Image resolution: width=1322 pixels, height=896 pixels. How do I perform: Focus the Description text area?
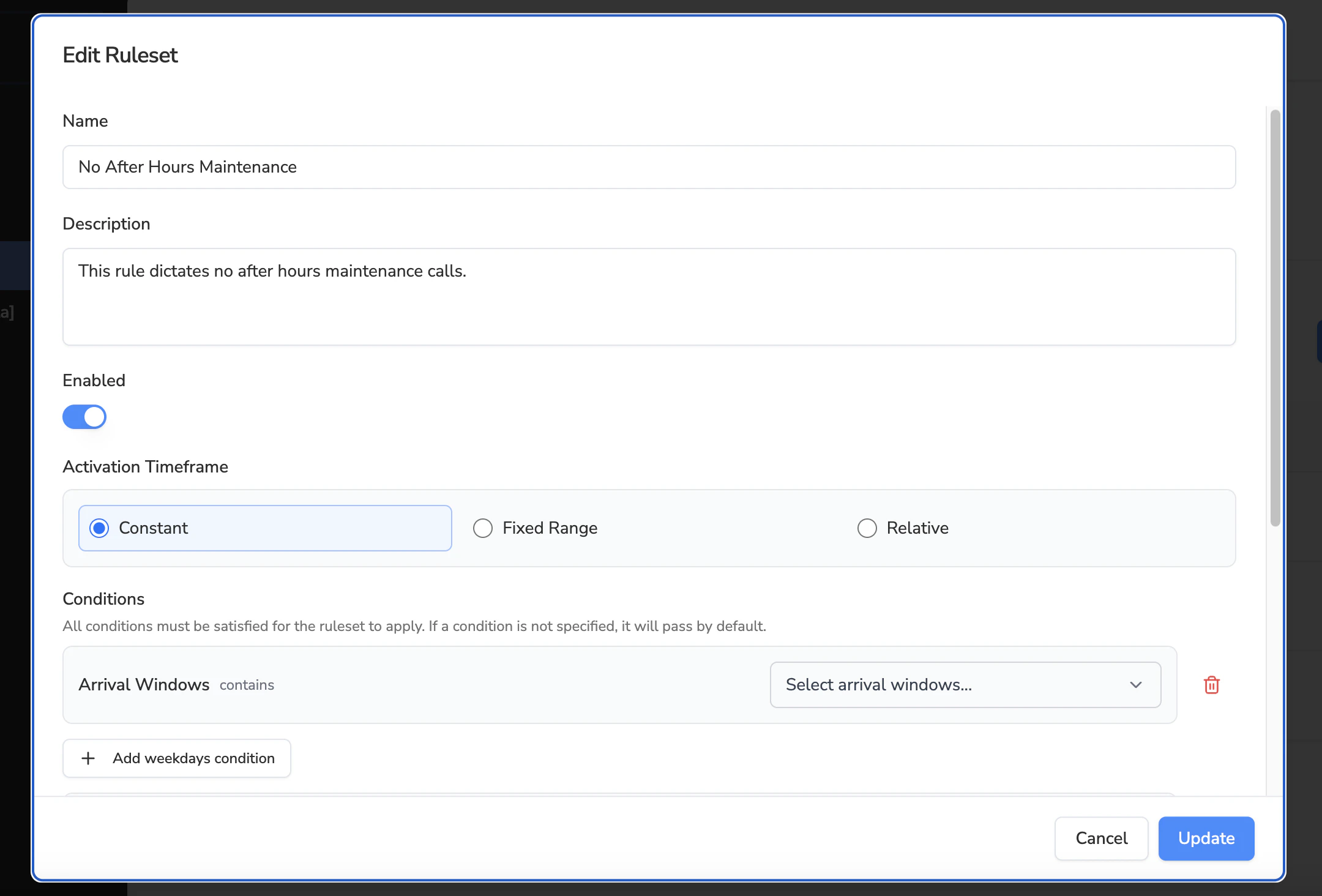649,297
